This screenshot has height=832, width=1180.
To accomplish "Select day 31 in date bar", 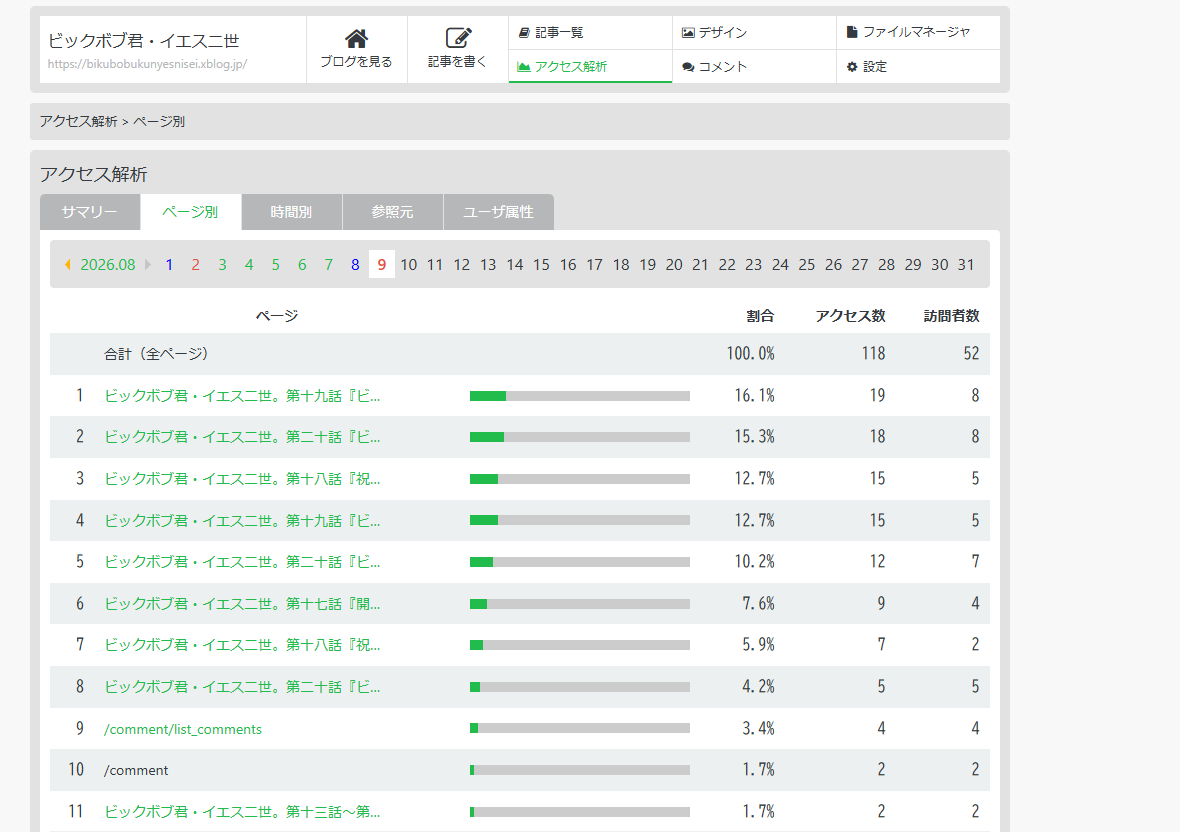I will coord(966,265).
